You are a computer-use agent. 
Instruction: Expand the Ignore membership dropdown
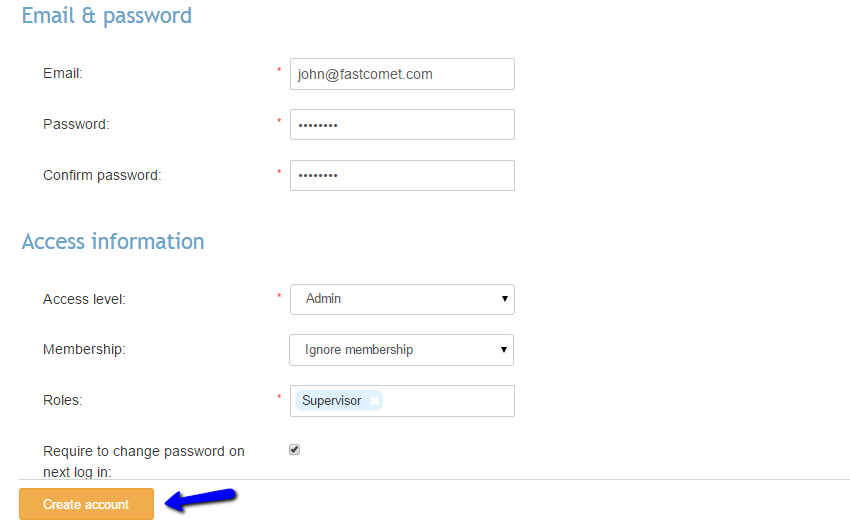click(x=402, y=350)
